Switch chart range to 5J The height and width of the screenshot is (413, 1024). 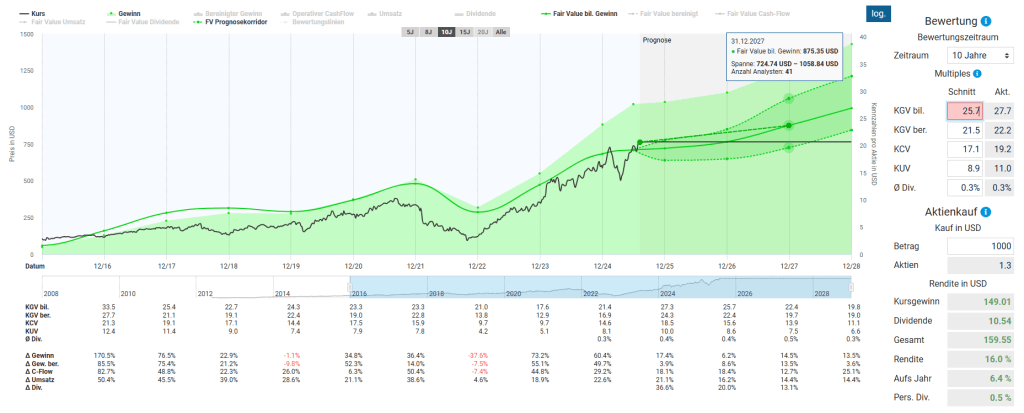click(409, 32)
